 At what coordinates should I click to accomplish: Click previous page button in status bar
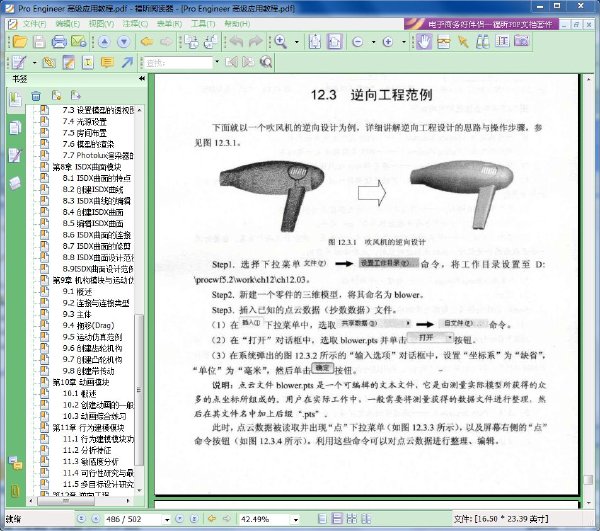coord(96,519)
